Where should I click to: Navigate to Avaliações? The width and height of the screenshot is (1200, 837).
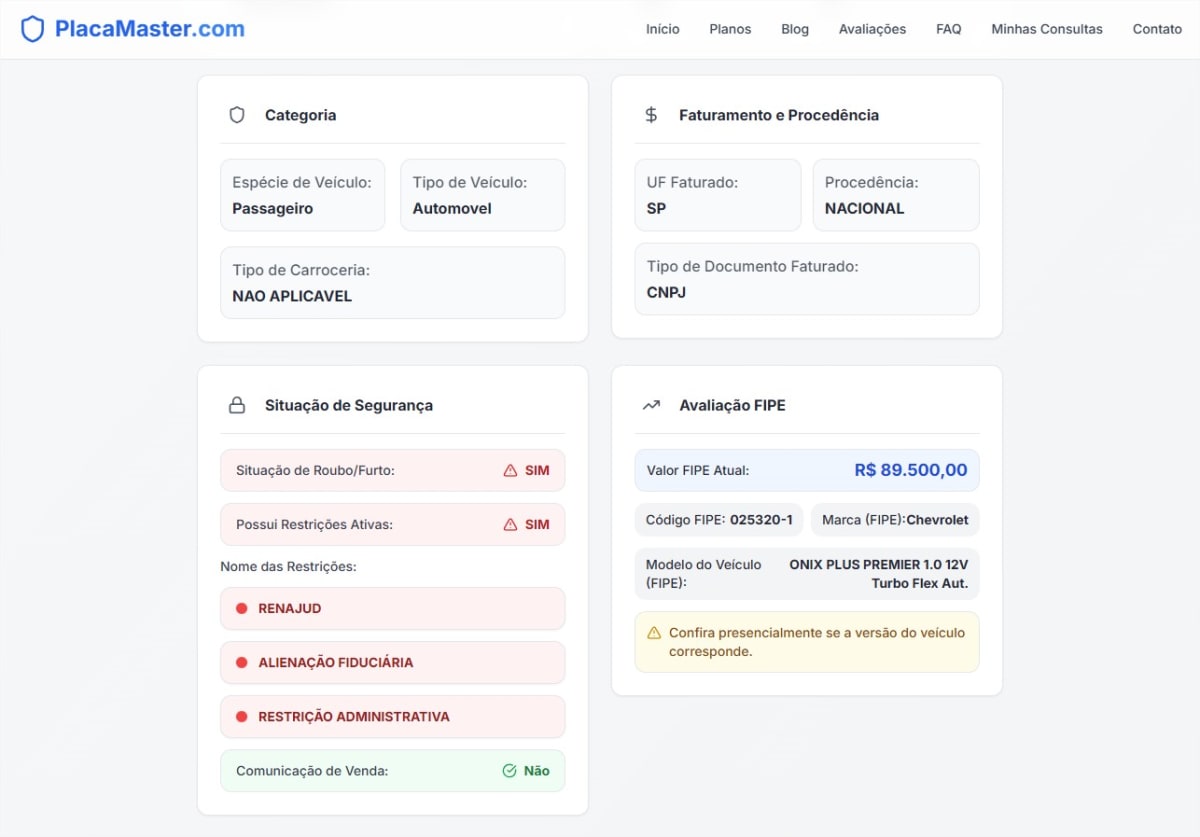tap(872, 29)
